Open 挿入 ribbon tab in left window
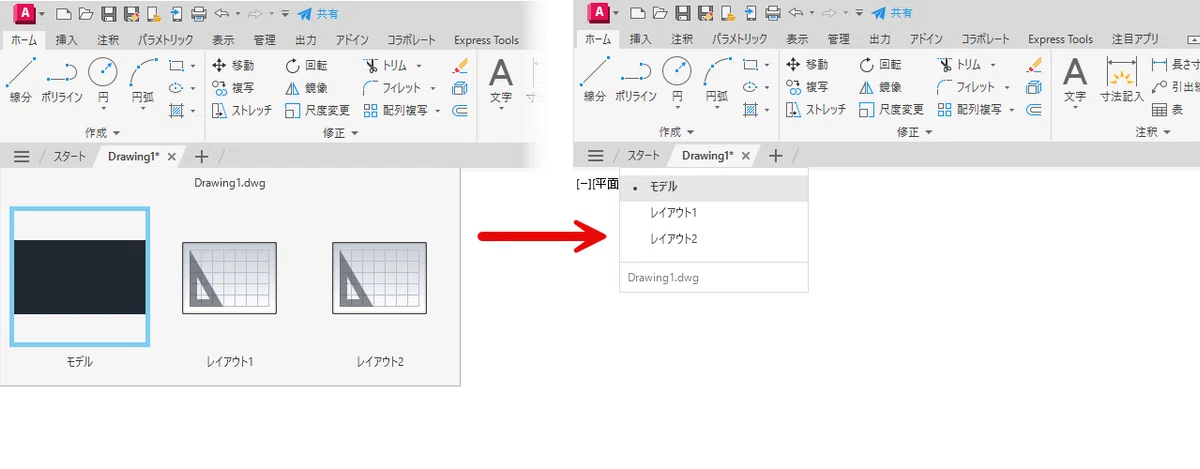Viewport: 1200px width, 469px height. click(67, 40)
